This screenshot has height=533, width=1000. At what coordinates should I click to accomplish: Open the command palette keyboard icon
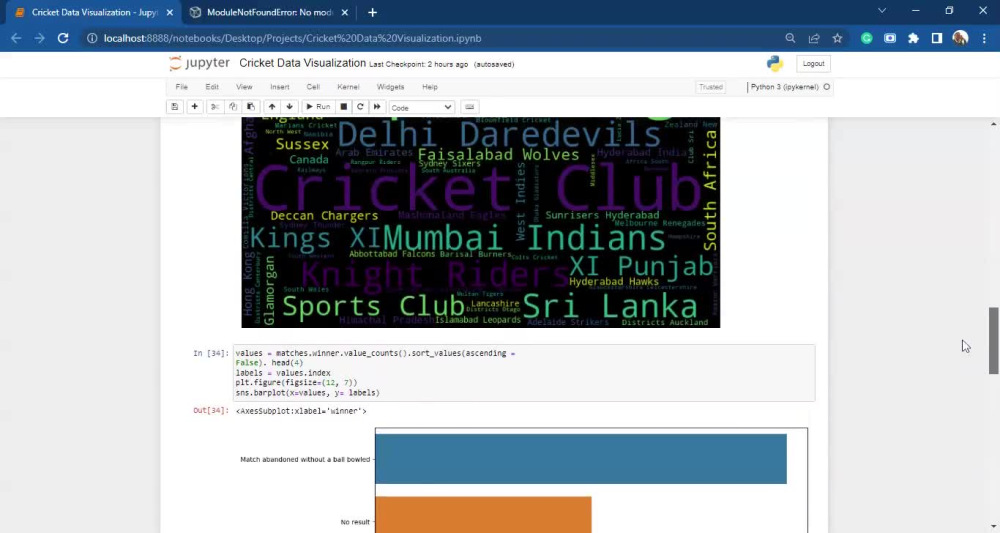click(469, 107)
